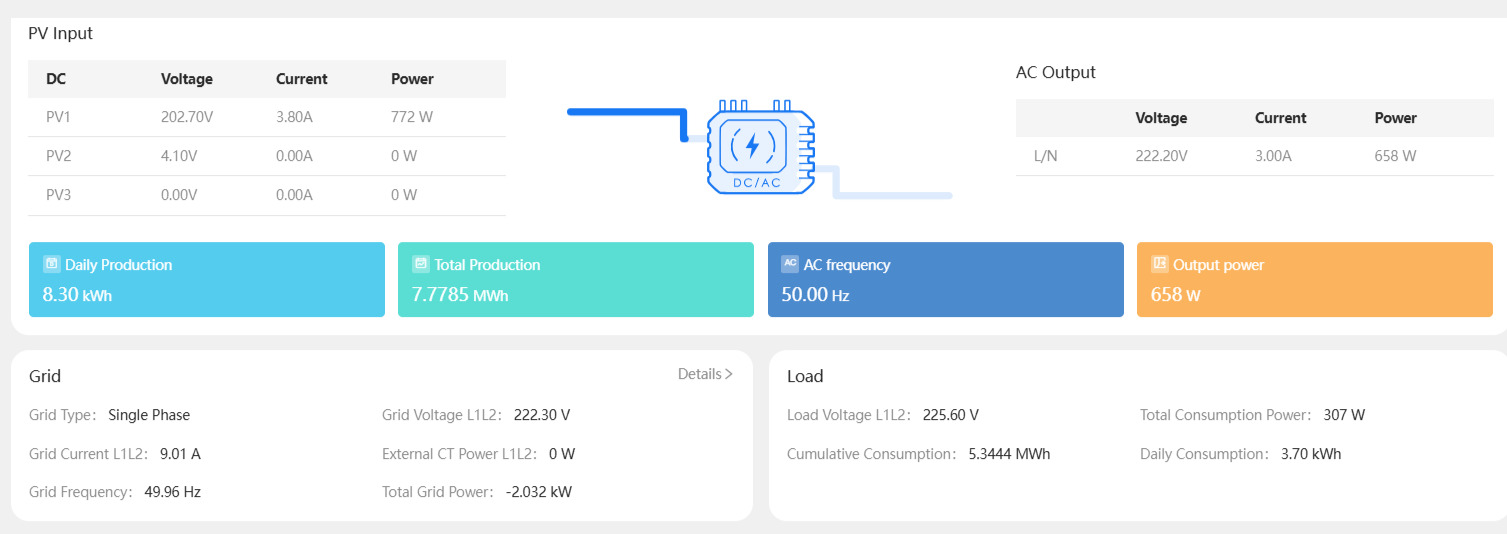The width and height of the screenshot is (1507, 534).
Task: Click AC Output Current column header
Action: point(1281,118)
